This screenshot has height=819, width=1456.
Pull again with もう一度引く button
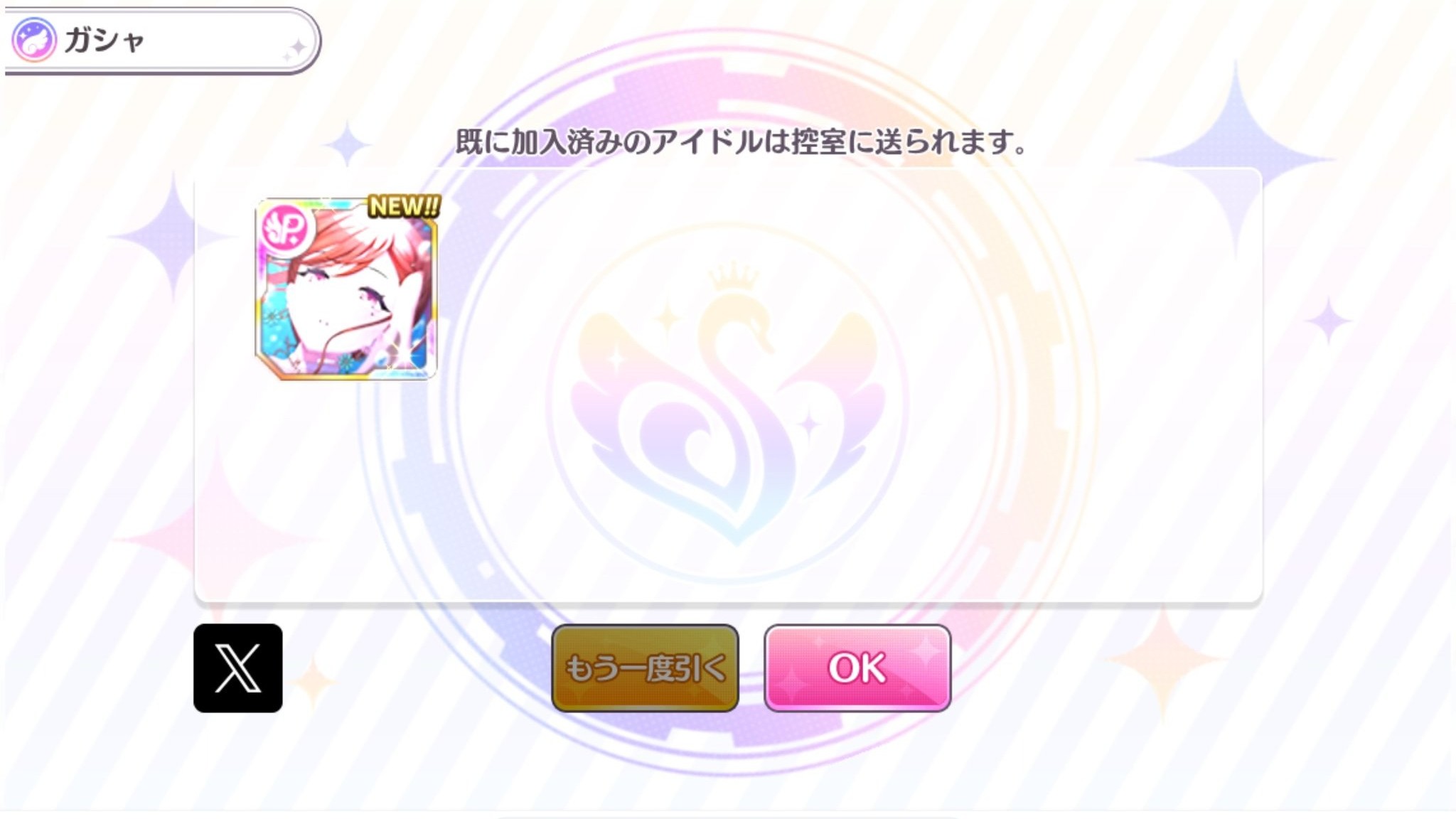pyautogui.click(x=645, y=668)
